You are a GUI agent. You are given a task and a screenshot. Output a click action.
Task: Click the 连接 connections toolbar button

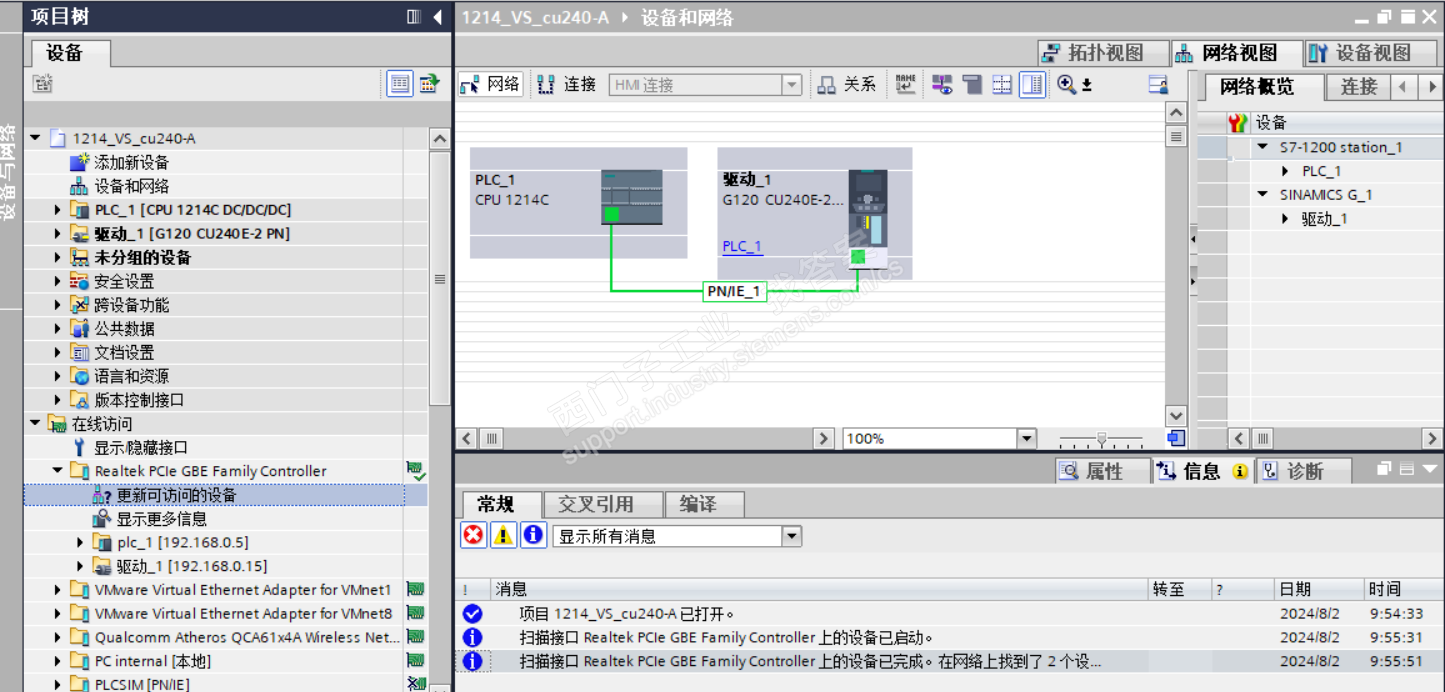pyautogui.click(x=567, y=85)
